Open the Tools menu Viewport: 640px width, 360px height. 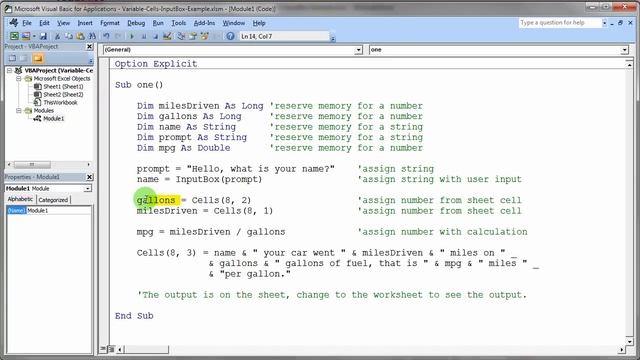coord(178,23)
